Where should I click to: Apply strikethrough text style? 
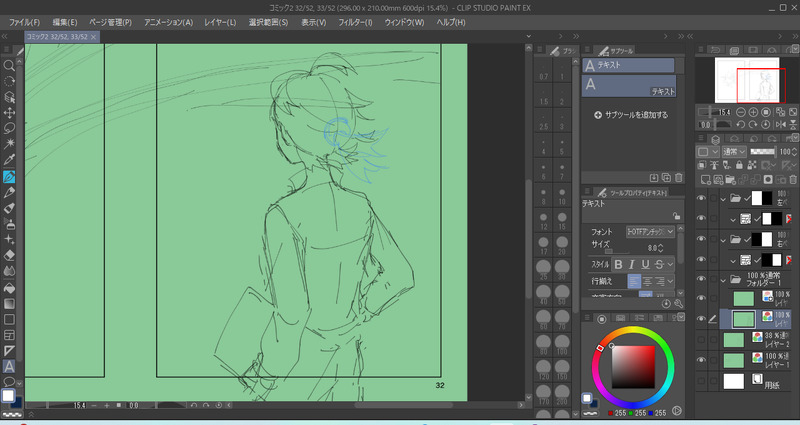tap(659, 264)
